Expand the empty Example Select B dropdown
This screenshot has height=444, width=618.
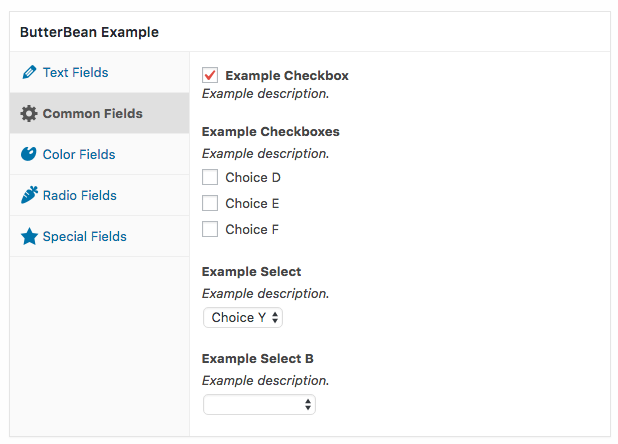tap(259, 405)
